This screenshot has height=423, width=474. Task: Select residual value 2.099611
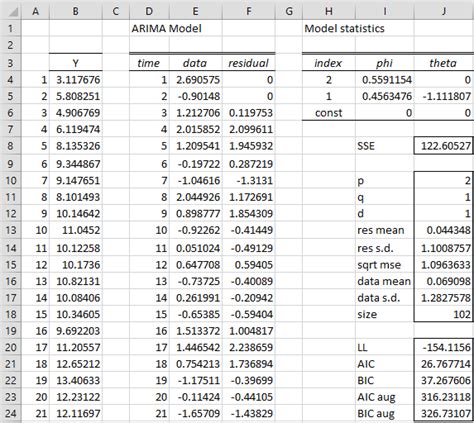point(249,129)
